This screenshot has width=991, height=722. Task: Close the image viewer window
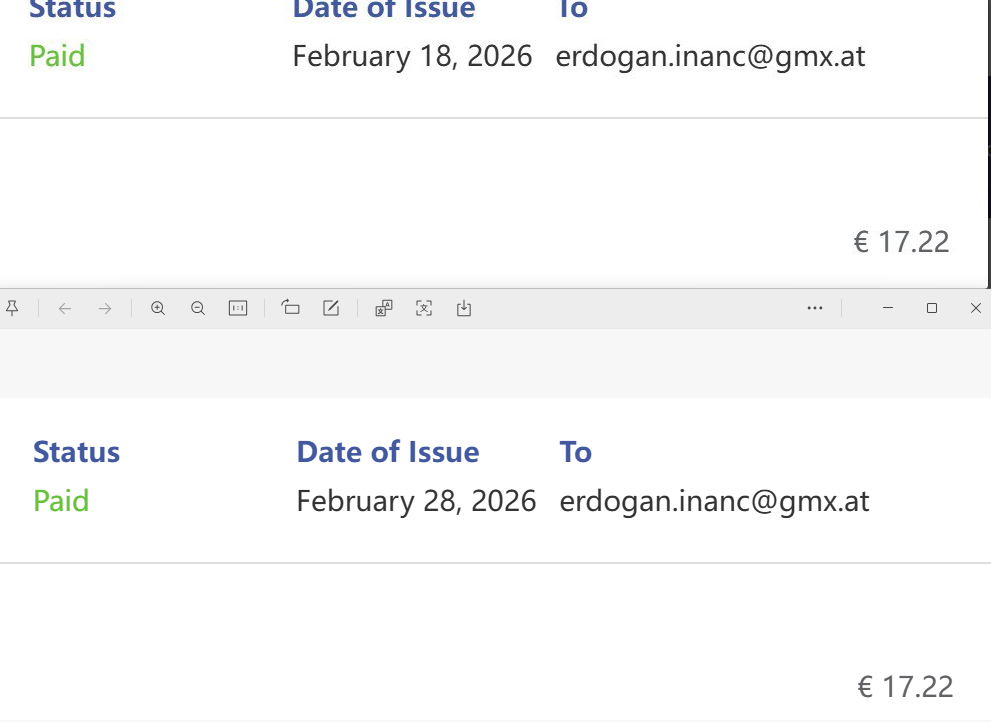pyautogui.click(x=976, y=308)
